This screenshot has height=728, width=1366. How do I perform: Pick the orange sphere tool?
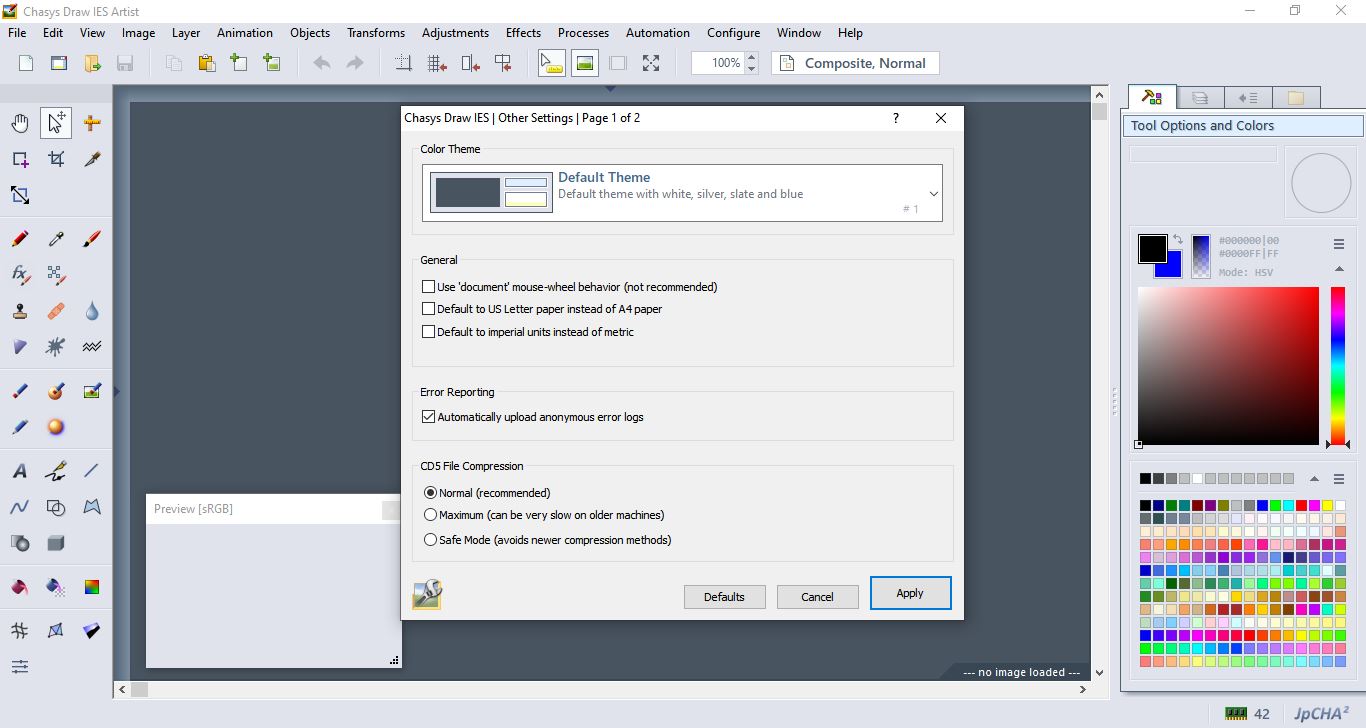click(56, 427)
